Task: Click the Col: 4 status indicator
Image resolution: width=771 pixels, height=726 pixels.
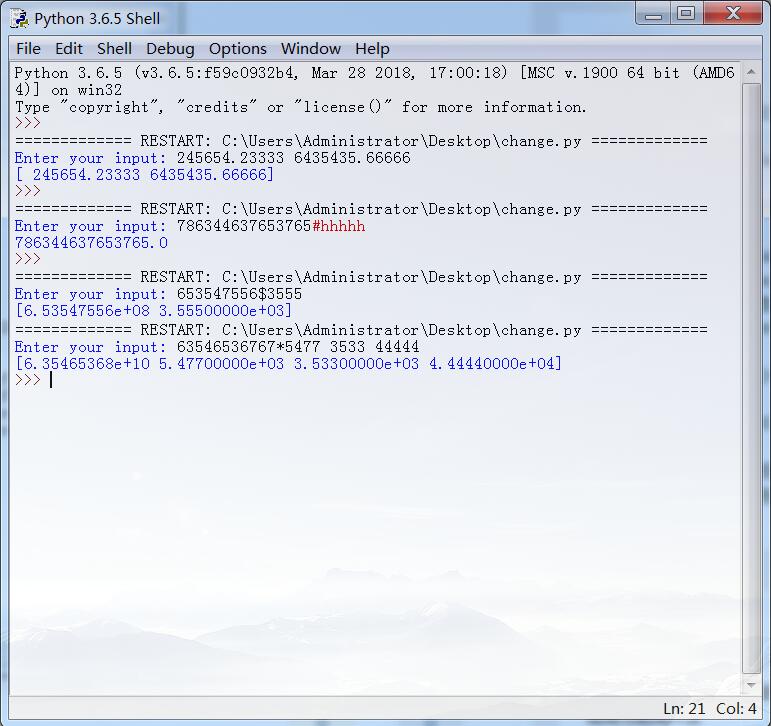Action: [x=736, y=709]
